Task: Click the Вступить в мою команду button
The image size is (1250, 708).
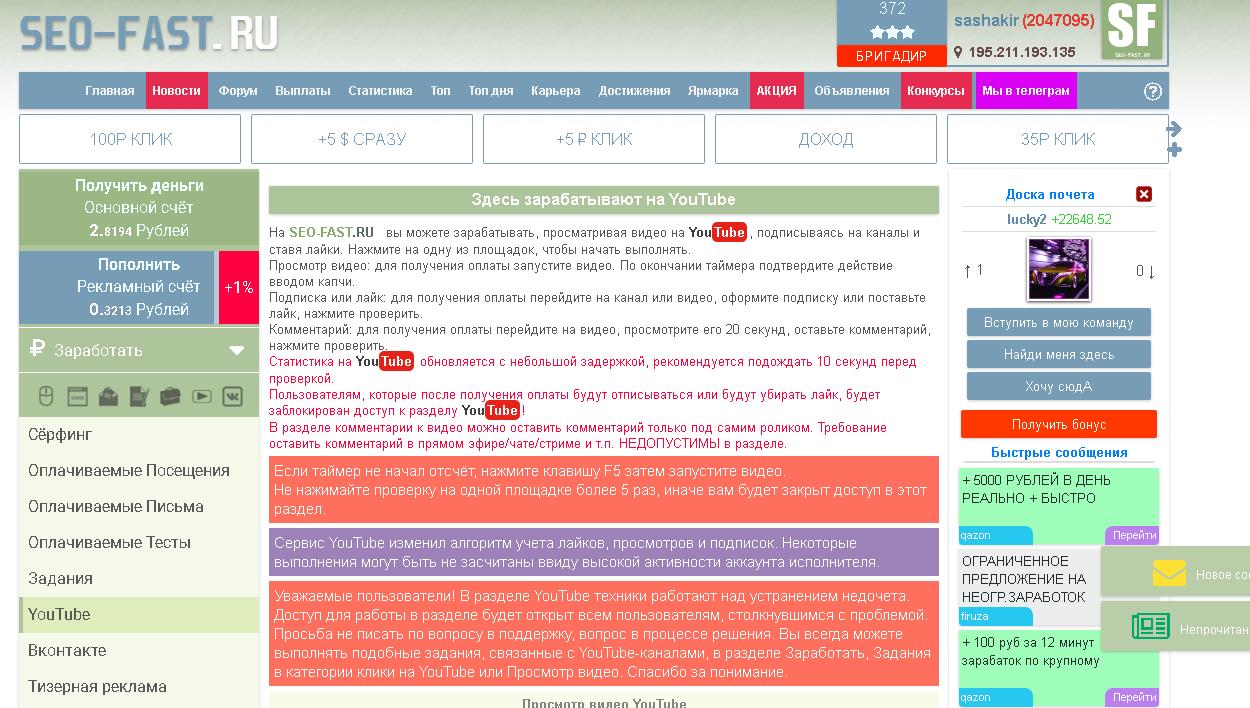Action: (1059, 322)
